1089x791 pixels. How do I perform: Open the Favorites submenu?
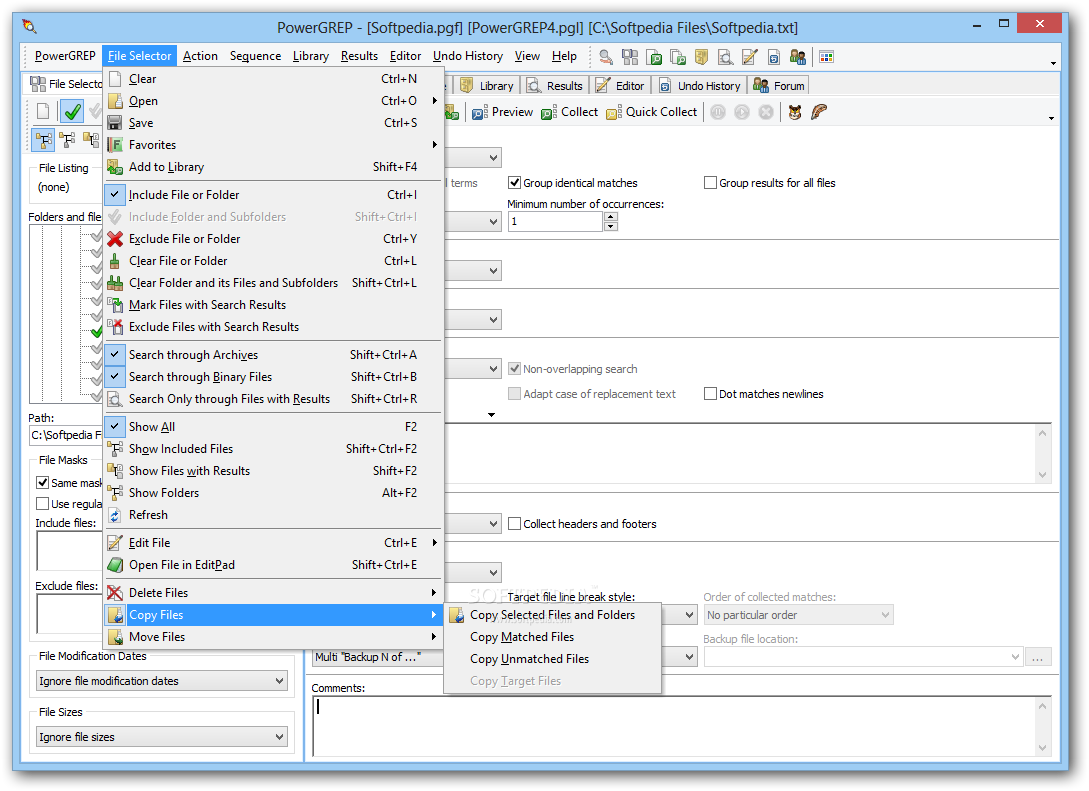[273, 144]
